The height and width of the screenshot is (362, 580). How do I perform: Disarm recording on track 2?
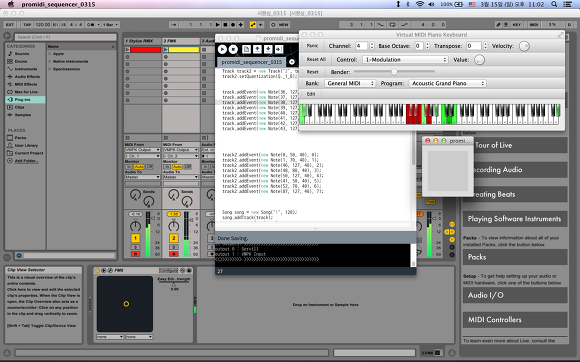[173, 254]
